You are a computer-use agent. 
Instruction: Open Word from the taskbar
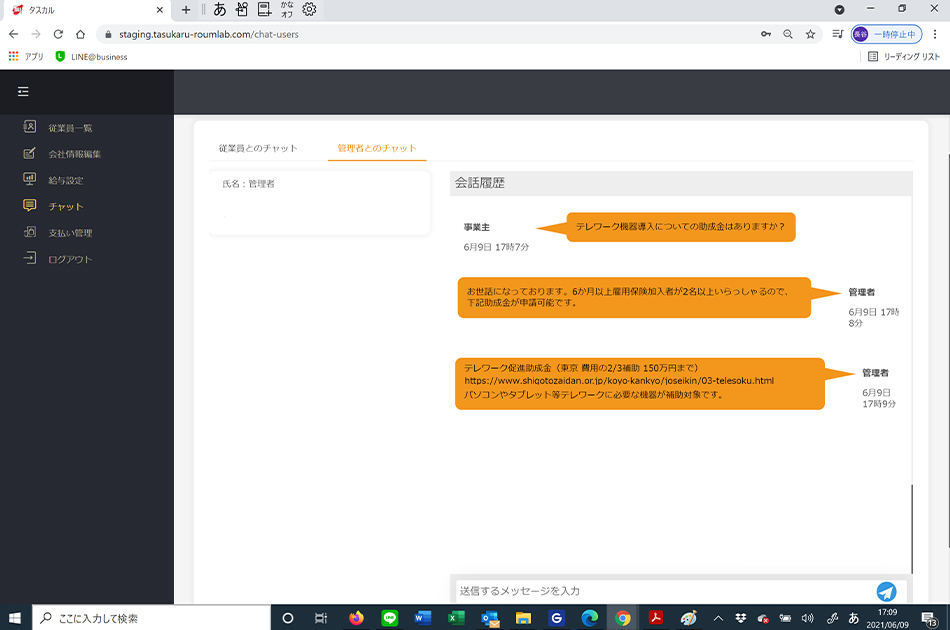[x=423, y=618]
